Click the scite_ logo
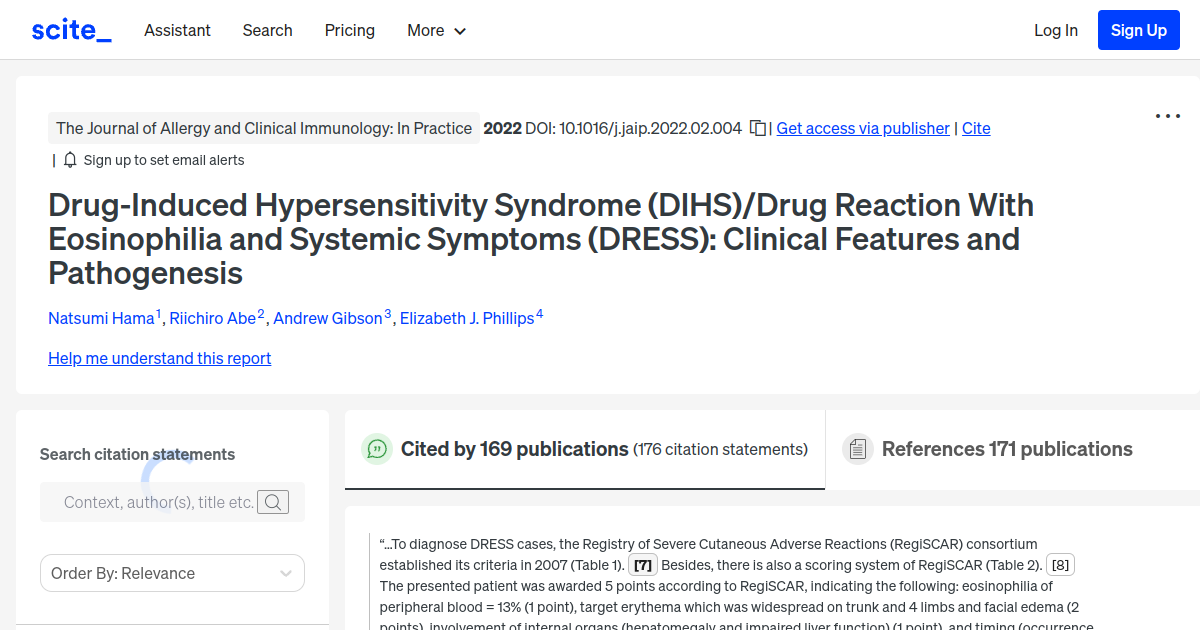1200x630 pixels. tap(70, 29)
